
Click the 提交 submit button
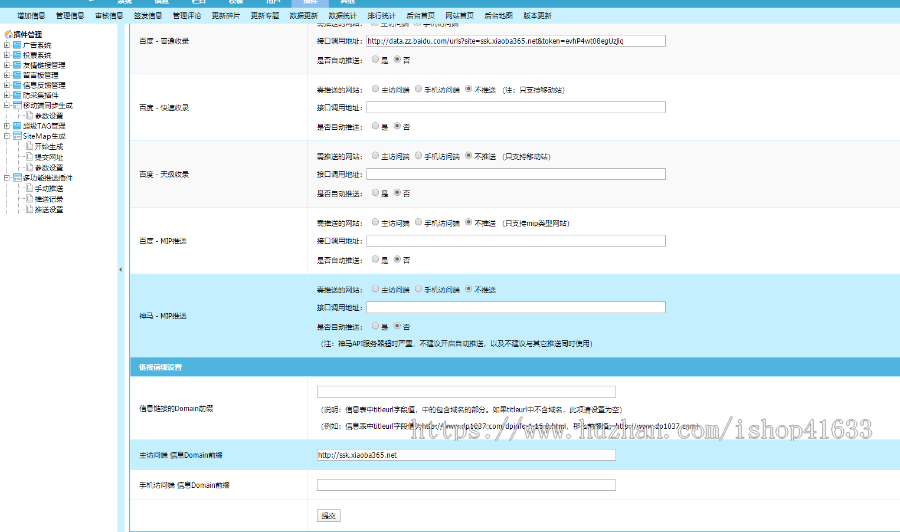pos(328,516)
